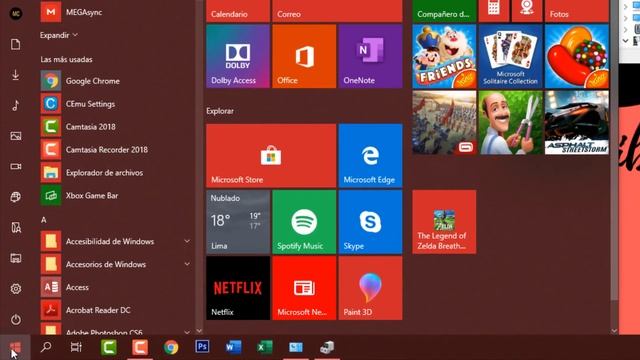Viewport: 640px width, 360px height.
Task: Open the Fotos tile
Action: click(577, 11)
